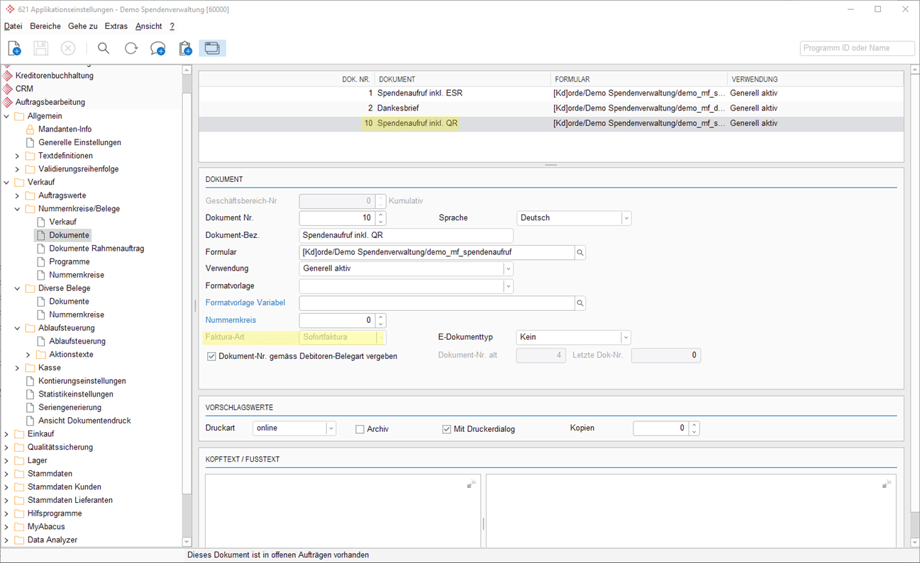Open Formatvorlage Variabel lookup magnifier

[580, 303]
